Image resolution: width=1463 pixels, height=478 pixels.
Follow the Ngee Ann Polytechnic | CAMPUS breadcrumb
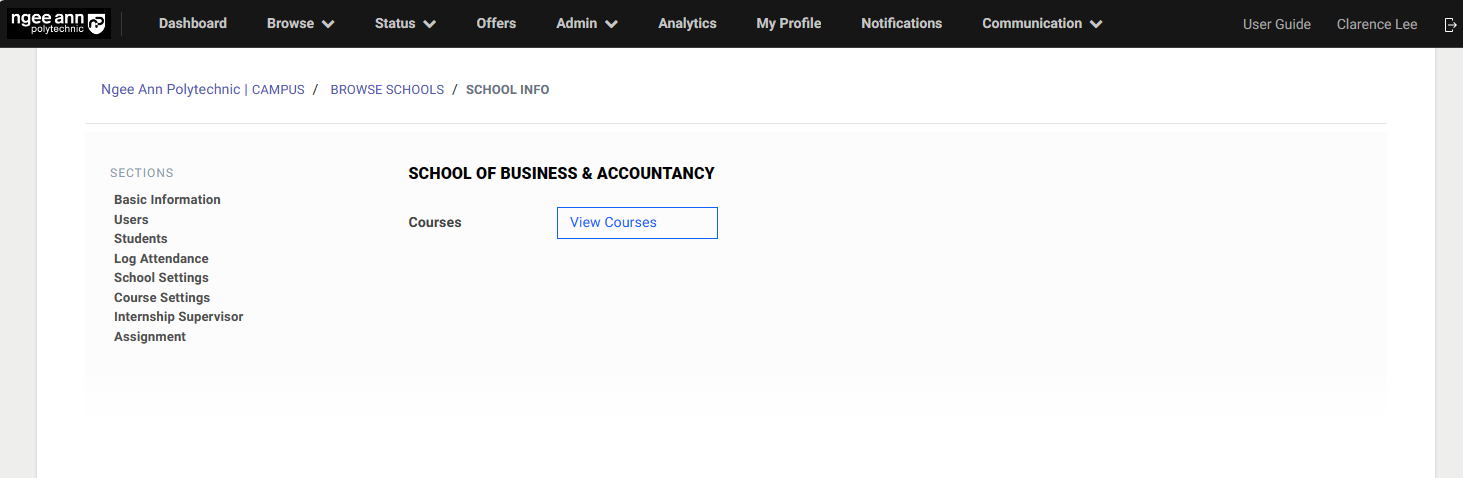(202, 90)
